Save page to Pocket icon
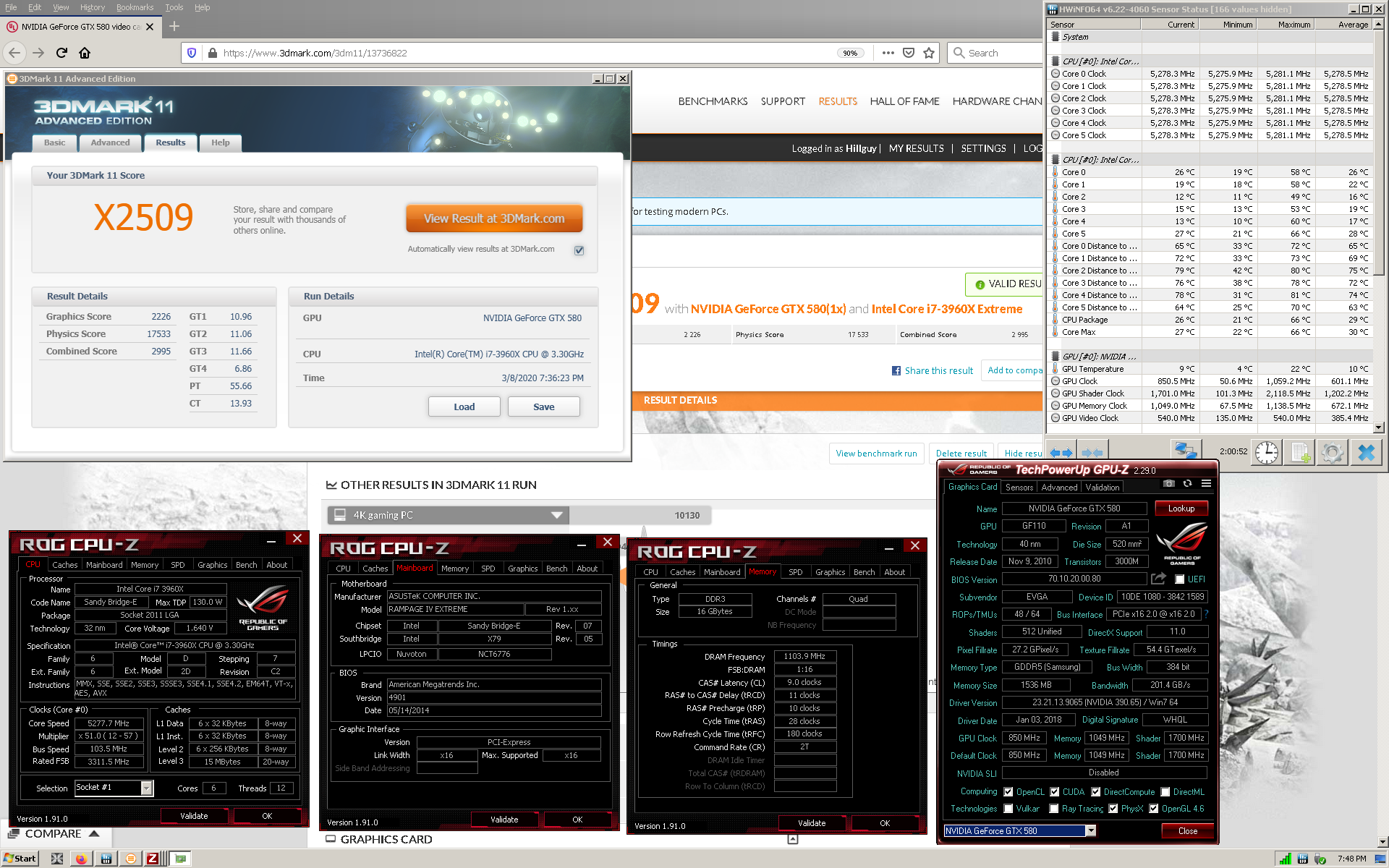 pos(909,53)
